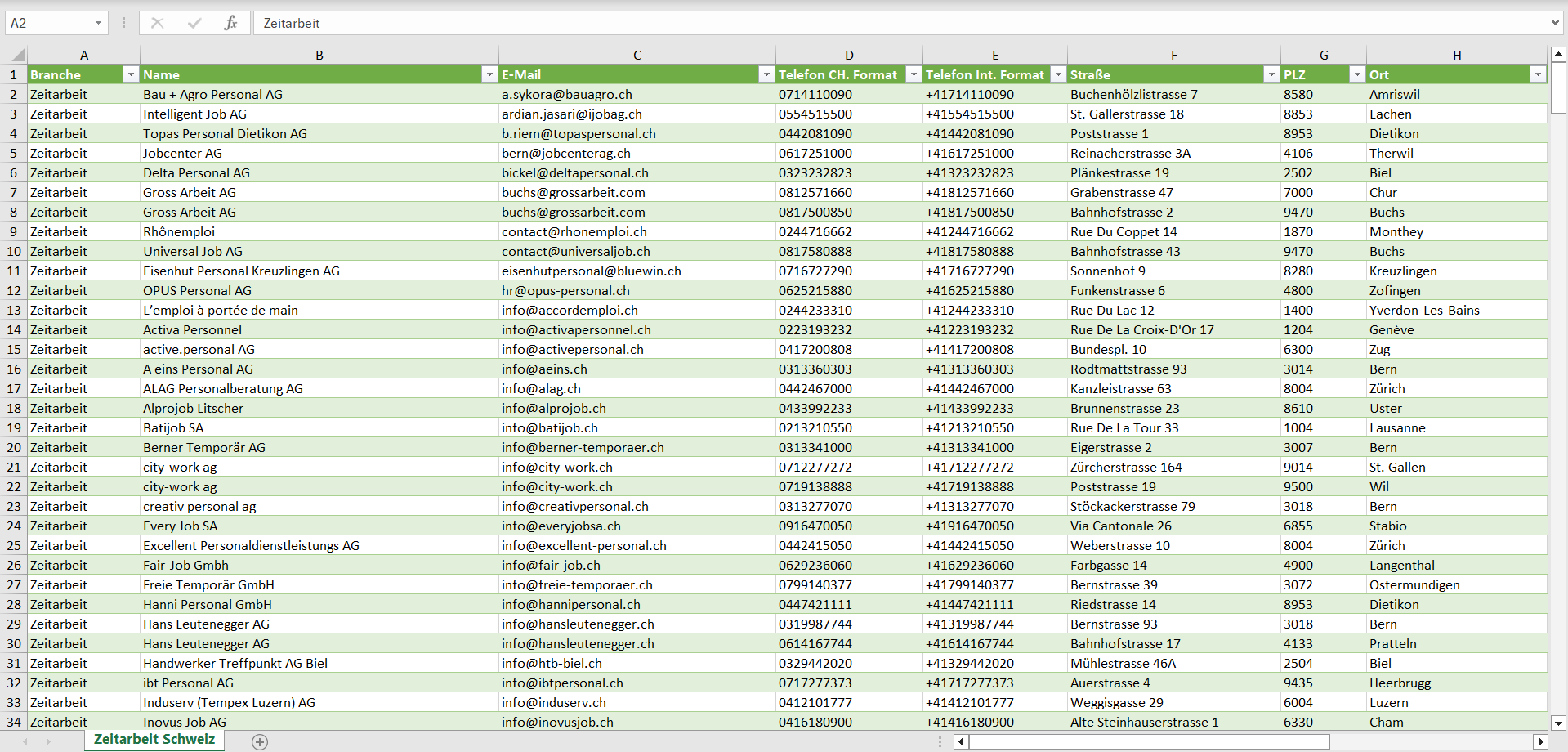Click previous sheet navigation arrow
1568x752 pixels.
coord(25,741)
